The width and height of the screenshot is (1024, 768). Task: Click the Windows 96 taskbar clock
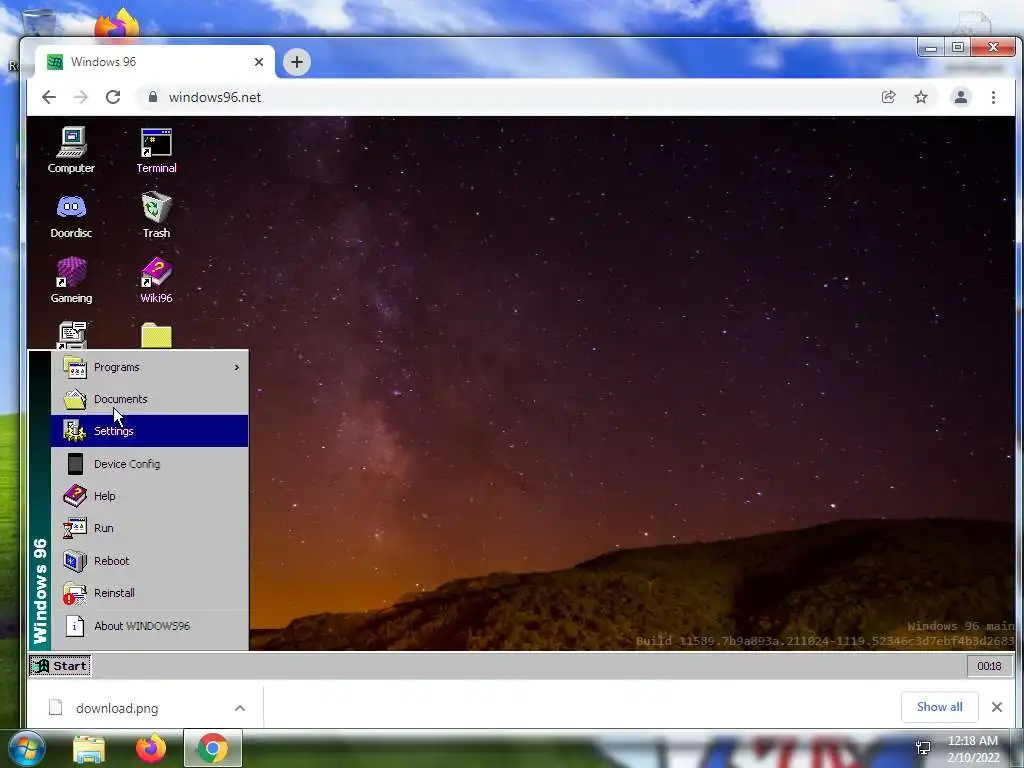[x=989, y=666]
